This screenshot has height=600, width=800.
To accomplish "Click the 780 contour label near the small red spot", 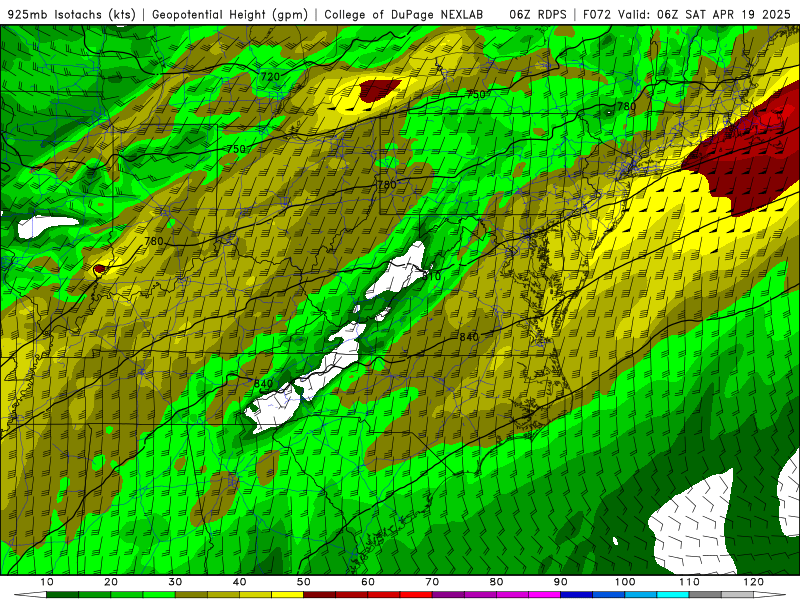I will tap(154, 241).
